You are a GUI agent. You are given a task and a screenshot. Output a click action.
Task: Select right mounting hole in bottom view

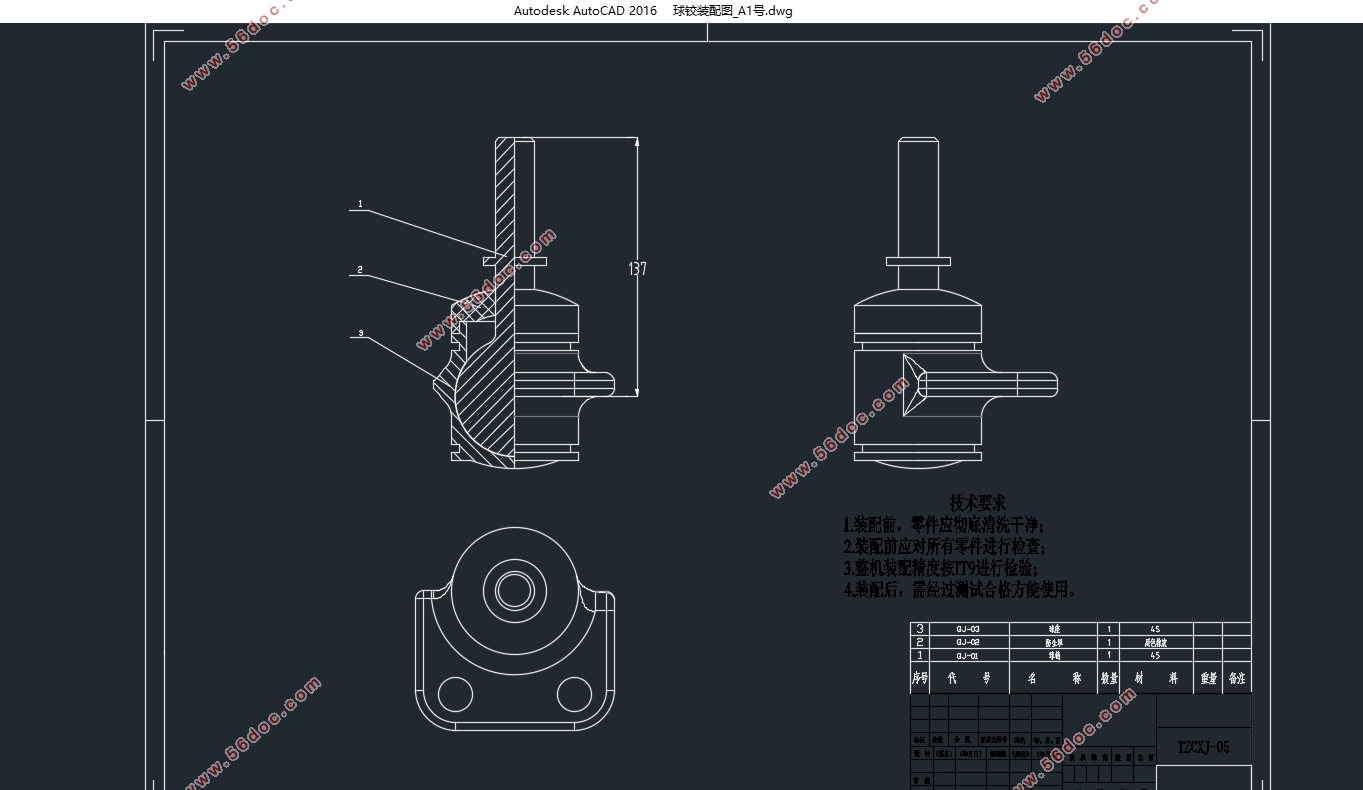click(574, 693)
